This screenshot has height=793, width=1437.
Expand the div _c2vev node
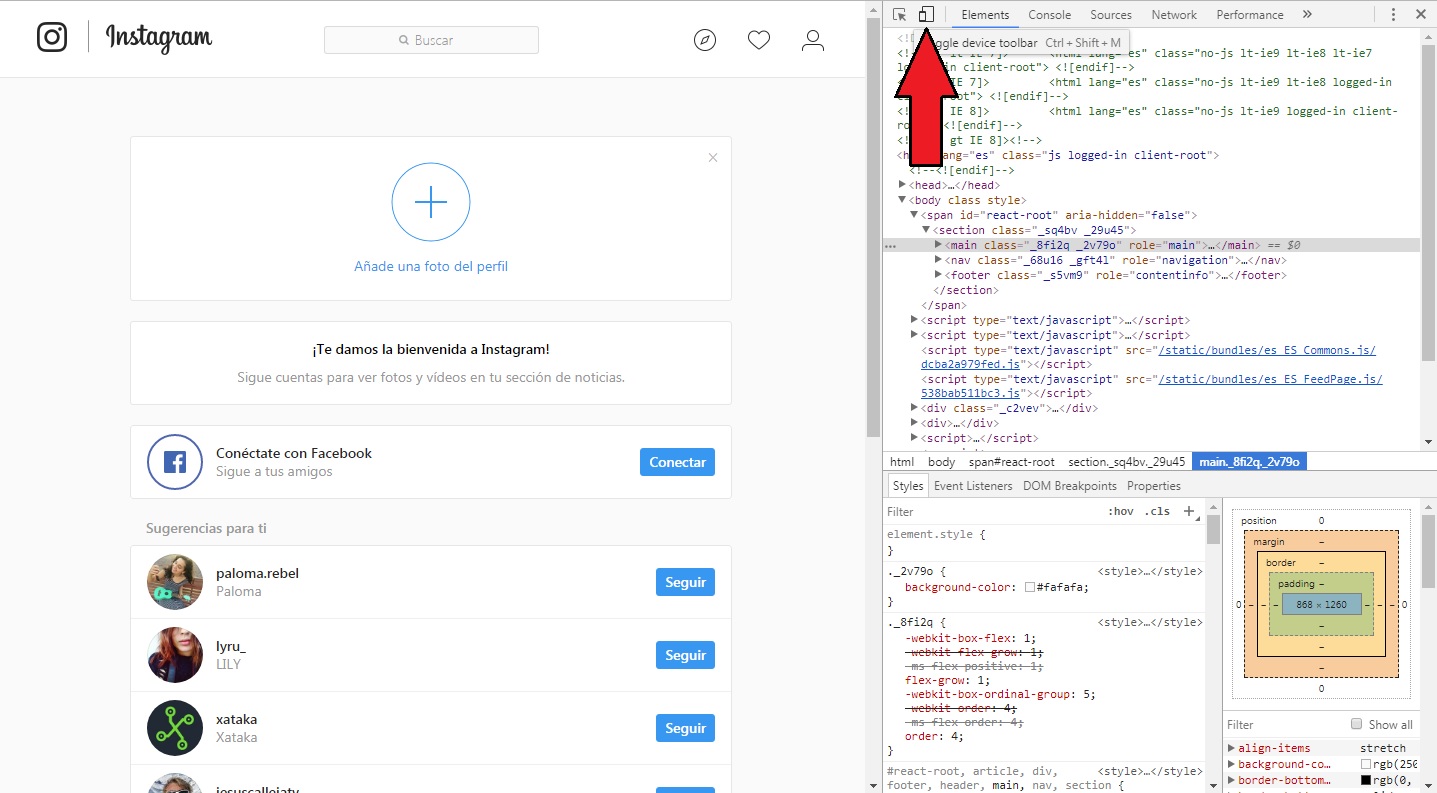coord(914,408)
